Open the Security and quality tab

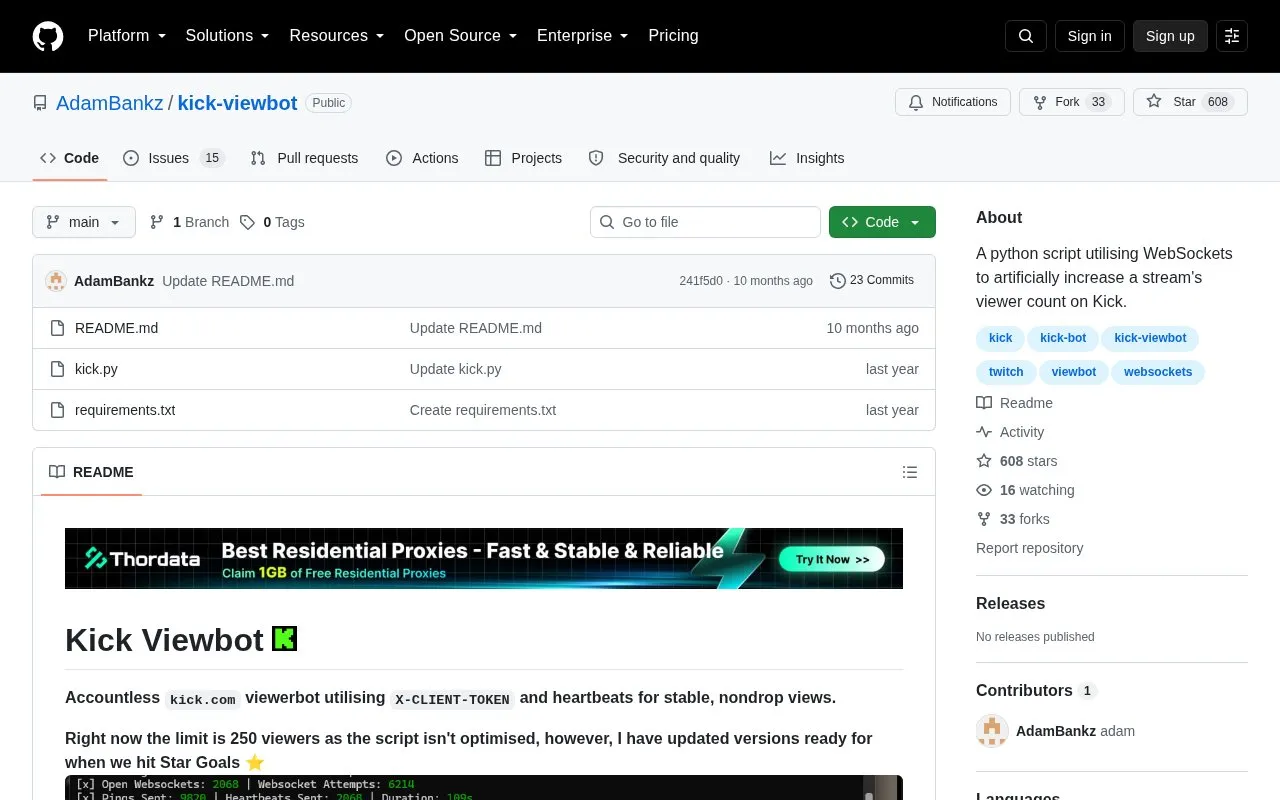[664, 158]
